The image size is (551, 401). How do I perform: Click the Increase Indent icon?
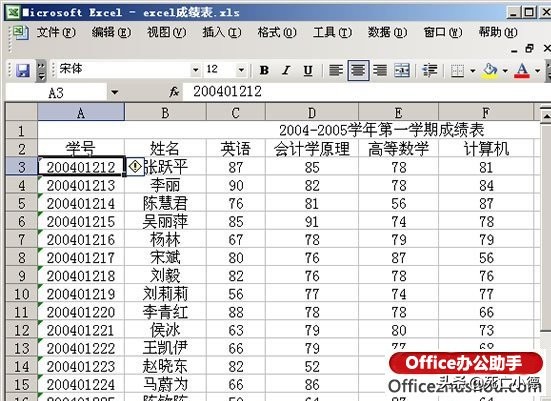(429, 70)
